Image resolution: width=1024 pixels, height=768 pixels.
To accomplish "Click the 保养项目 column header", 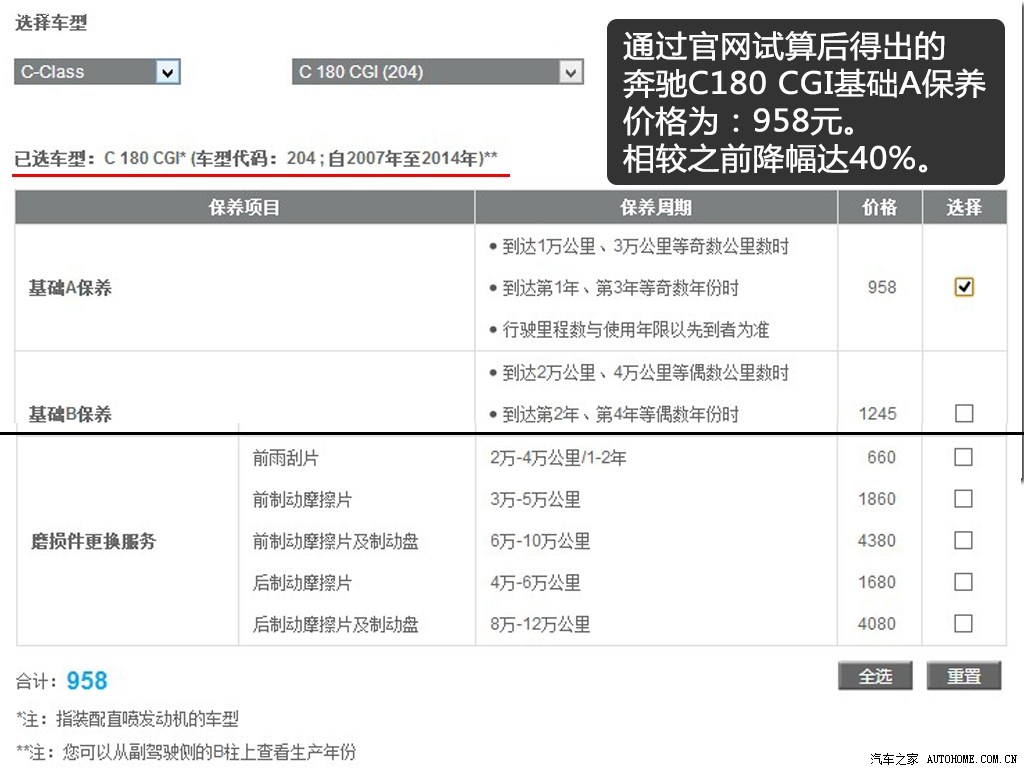I will pyautogui.click(x=244, y=208).
